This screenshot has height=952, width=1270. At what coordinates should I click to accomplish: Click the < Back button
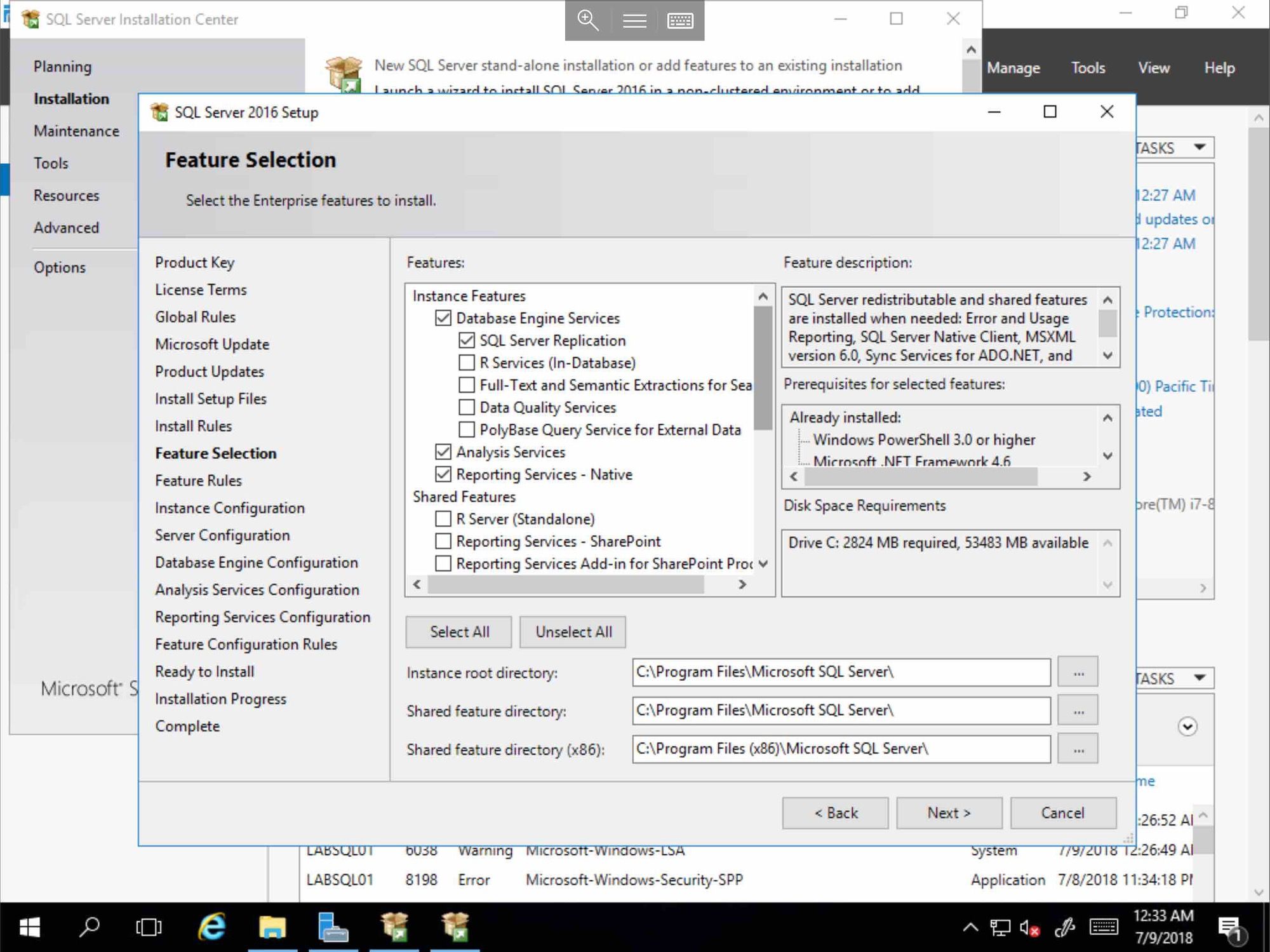click(x=835, y=813)
